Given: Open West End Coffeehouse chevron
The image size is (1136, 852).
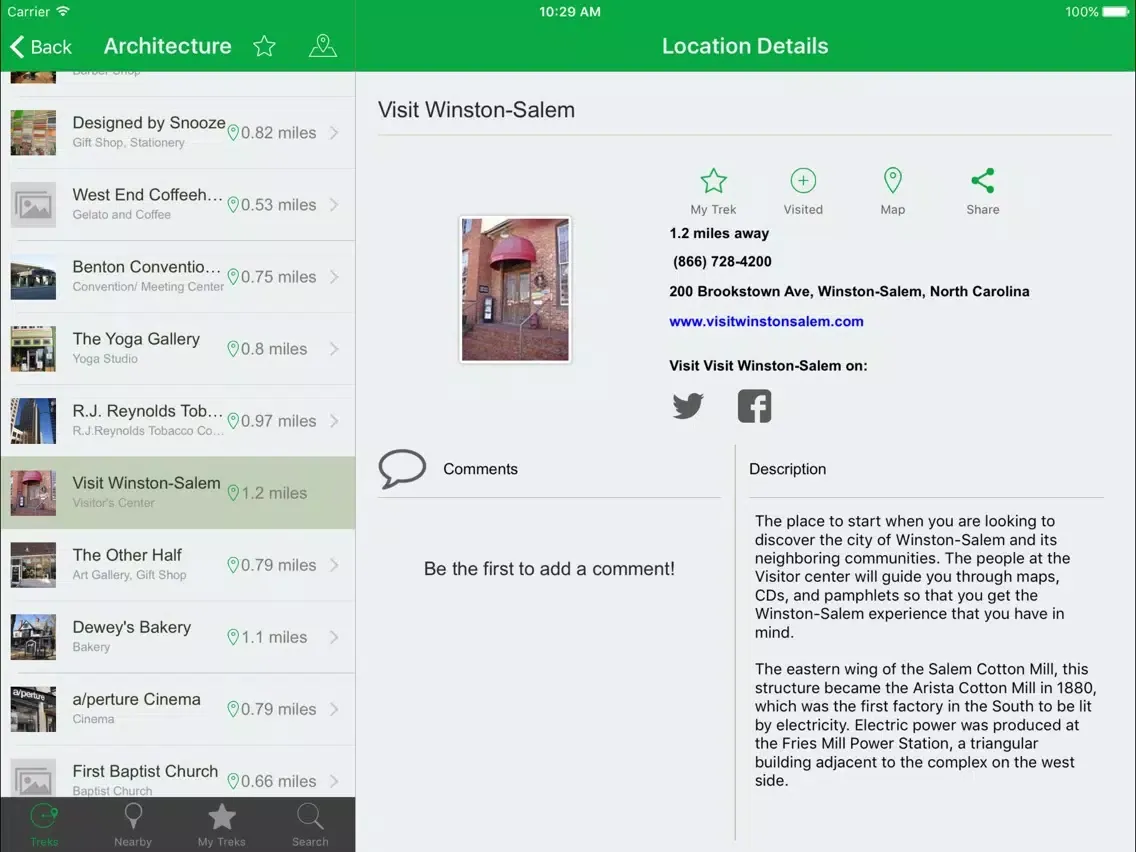Looking at the screenshot, I should (x=334, y=204).
